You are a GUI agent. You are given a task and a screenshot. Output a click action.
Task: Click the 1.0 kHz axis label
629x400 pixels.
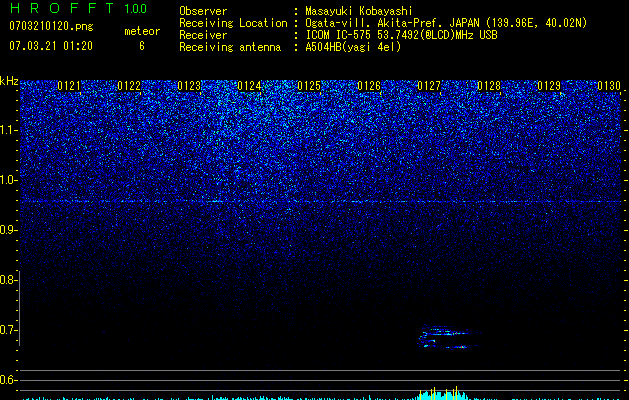tap(8, 180)
